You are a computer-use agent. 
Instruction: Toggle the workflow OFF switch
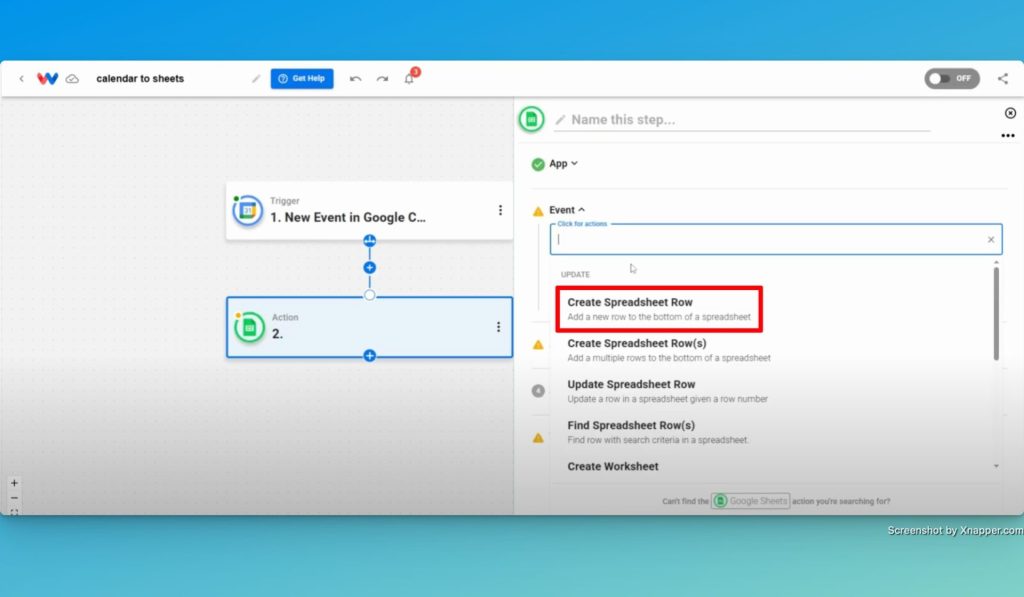[x=952, y=78]
